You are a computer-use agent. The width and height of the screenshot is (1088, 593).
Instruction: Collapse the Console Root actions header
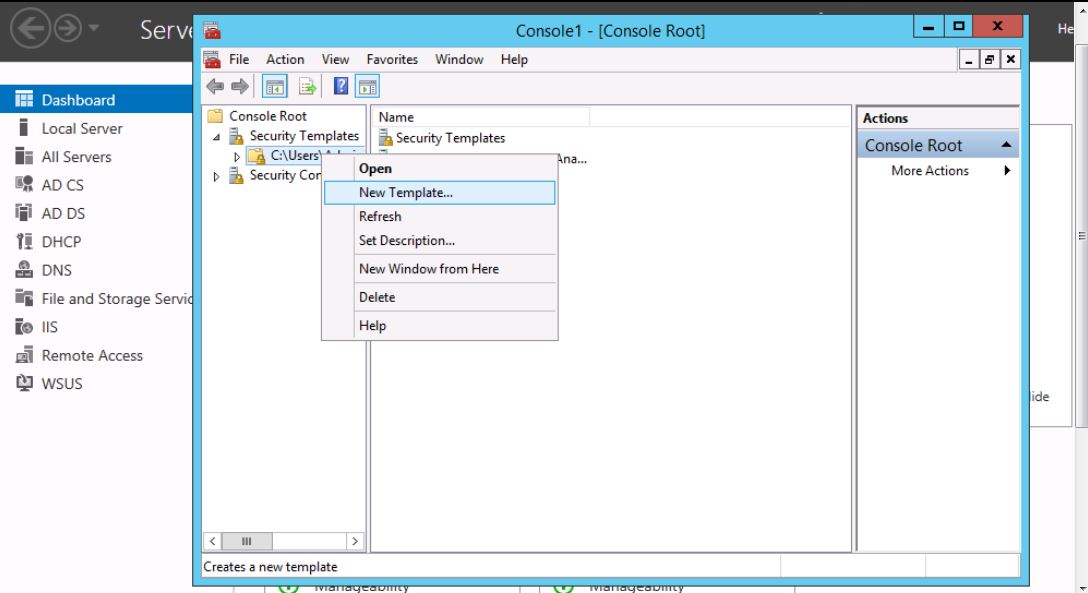point(1006,146)
